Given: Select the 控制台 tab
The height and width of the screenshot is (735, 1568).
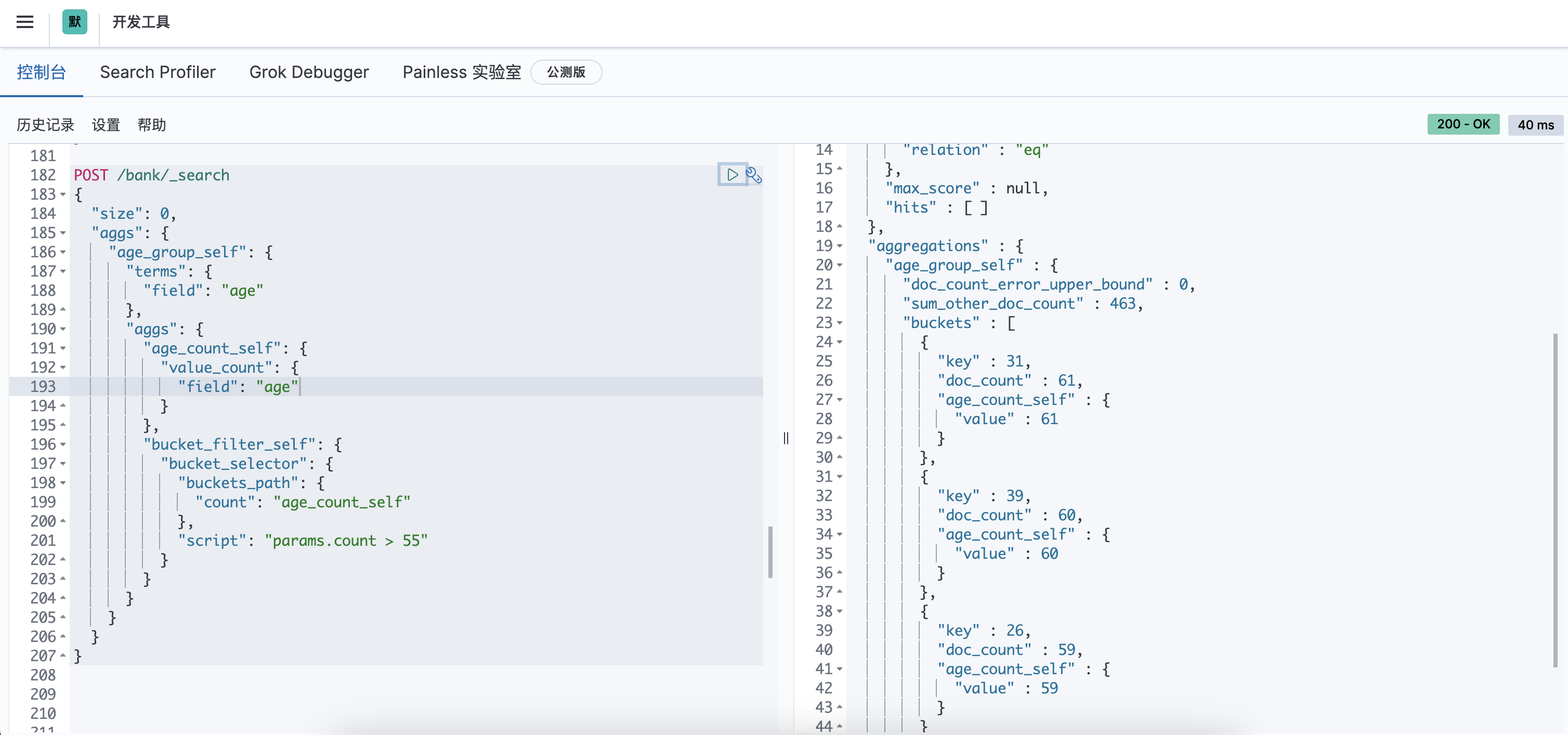Looking at the screenshot, I should click(42, 72).
